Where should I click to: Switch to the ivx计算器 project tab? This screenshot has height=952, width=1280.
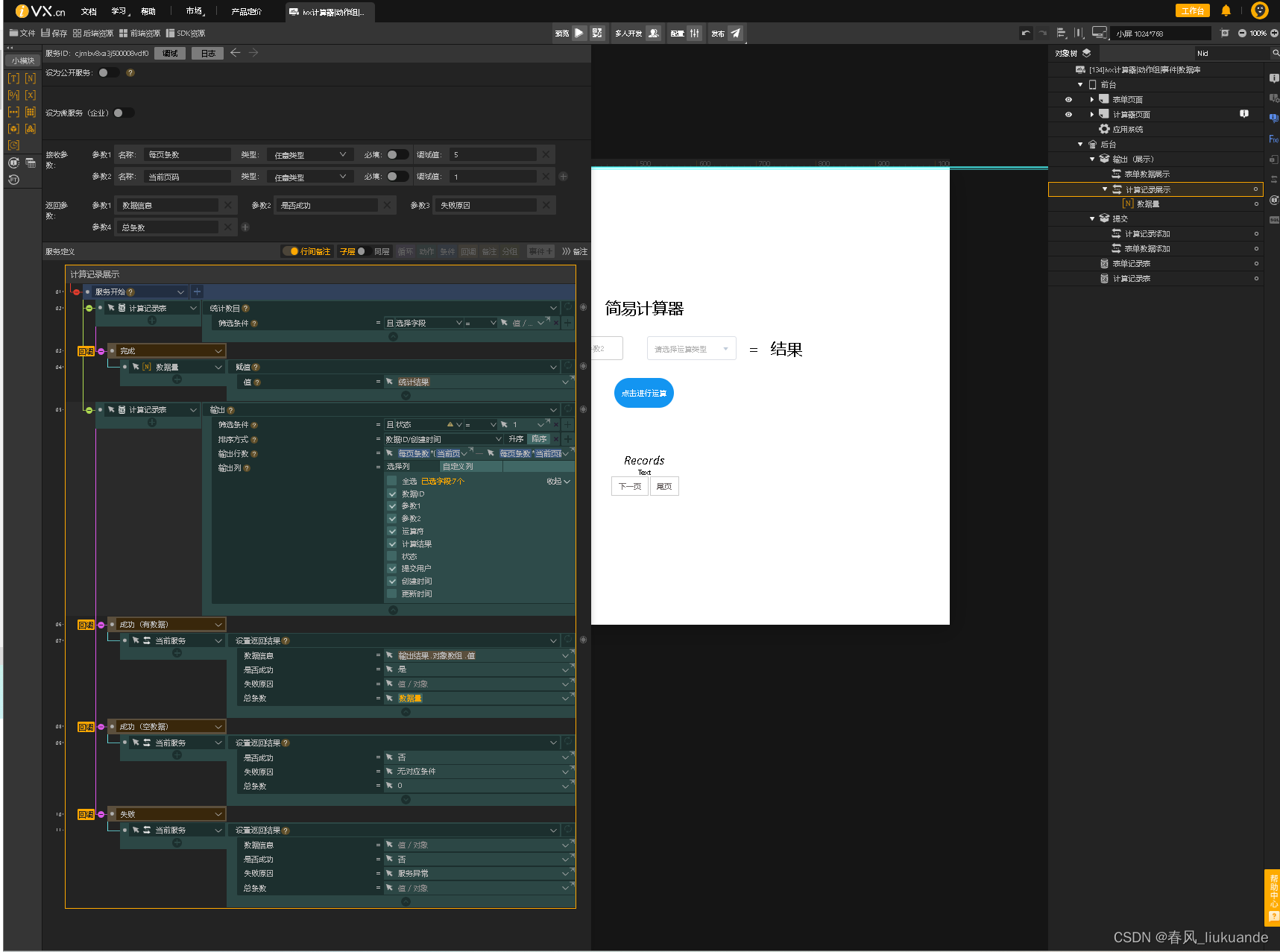click(328, 12)
